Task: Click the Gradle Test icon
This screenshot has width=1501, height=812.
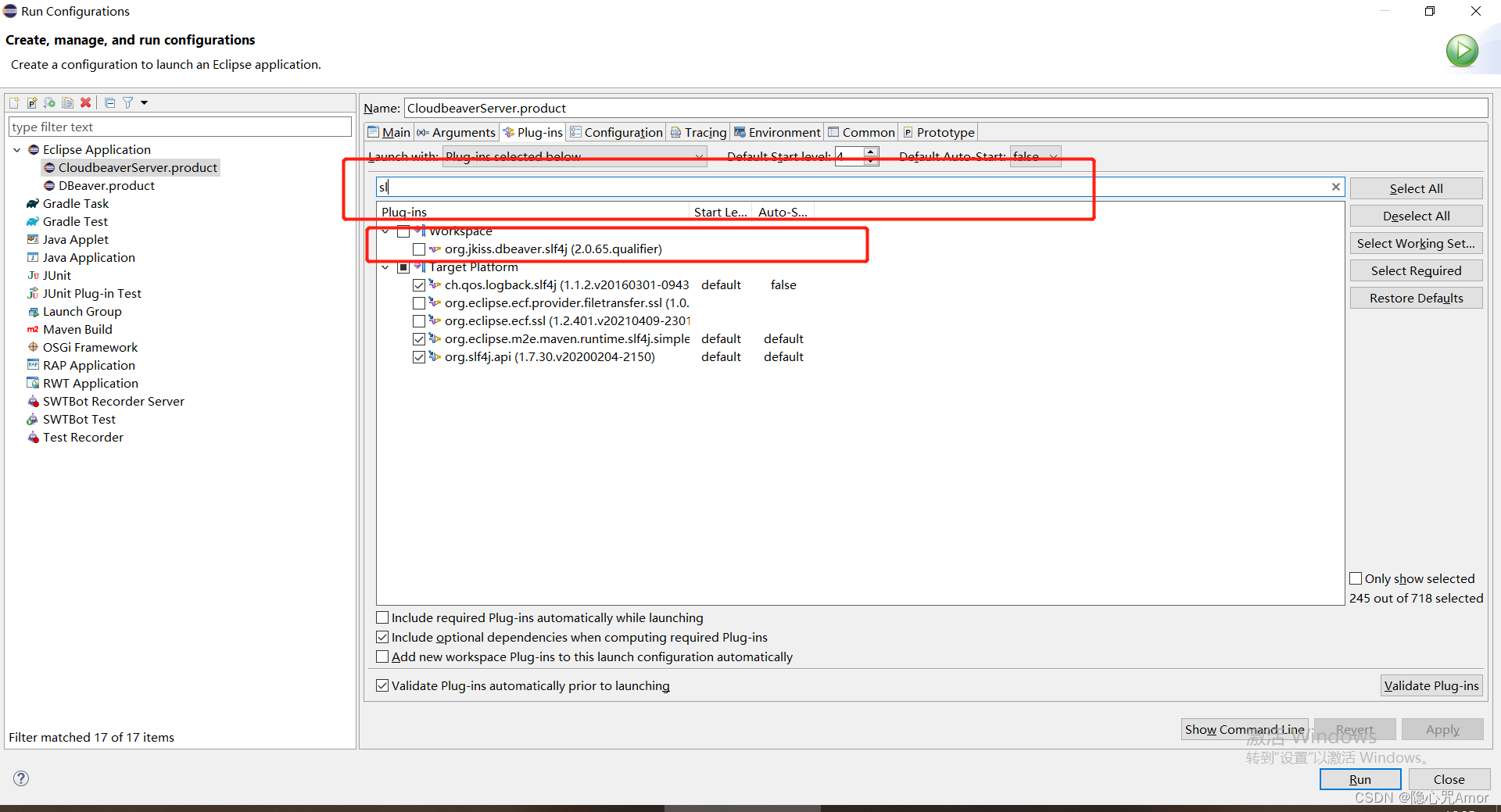Action: pyautogui.click(x=33, y=221)
